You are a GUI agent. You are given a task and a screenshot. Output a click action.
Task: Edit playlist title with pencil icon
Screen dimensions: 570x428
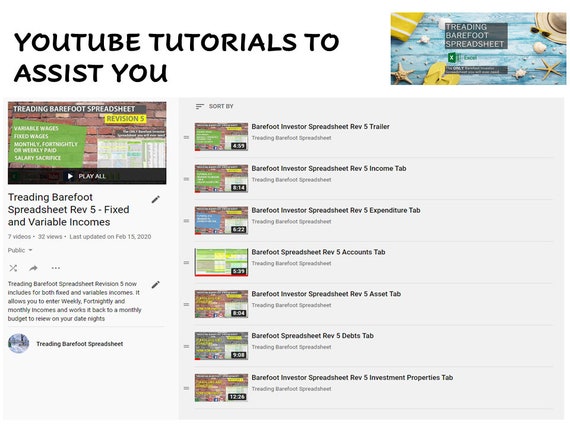(x=156, y=199)
